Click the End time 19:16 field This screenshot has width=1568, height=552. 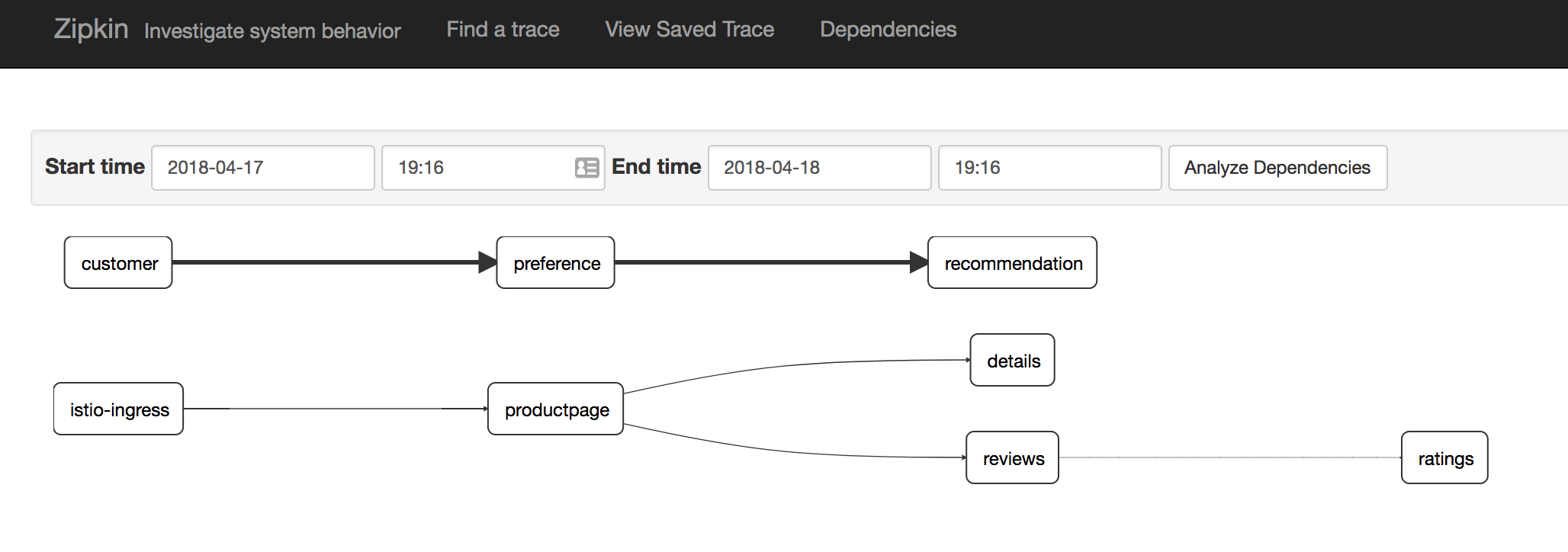[1049, 168]
